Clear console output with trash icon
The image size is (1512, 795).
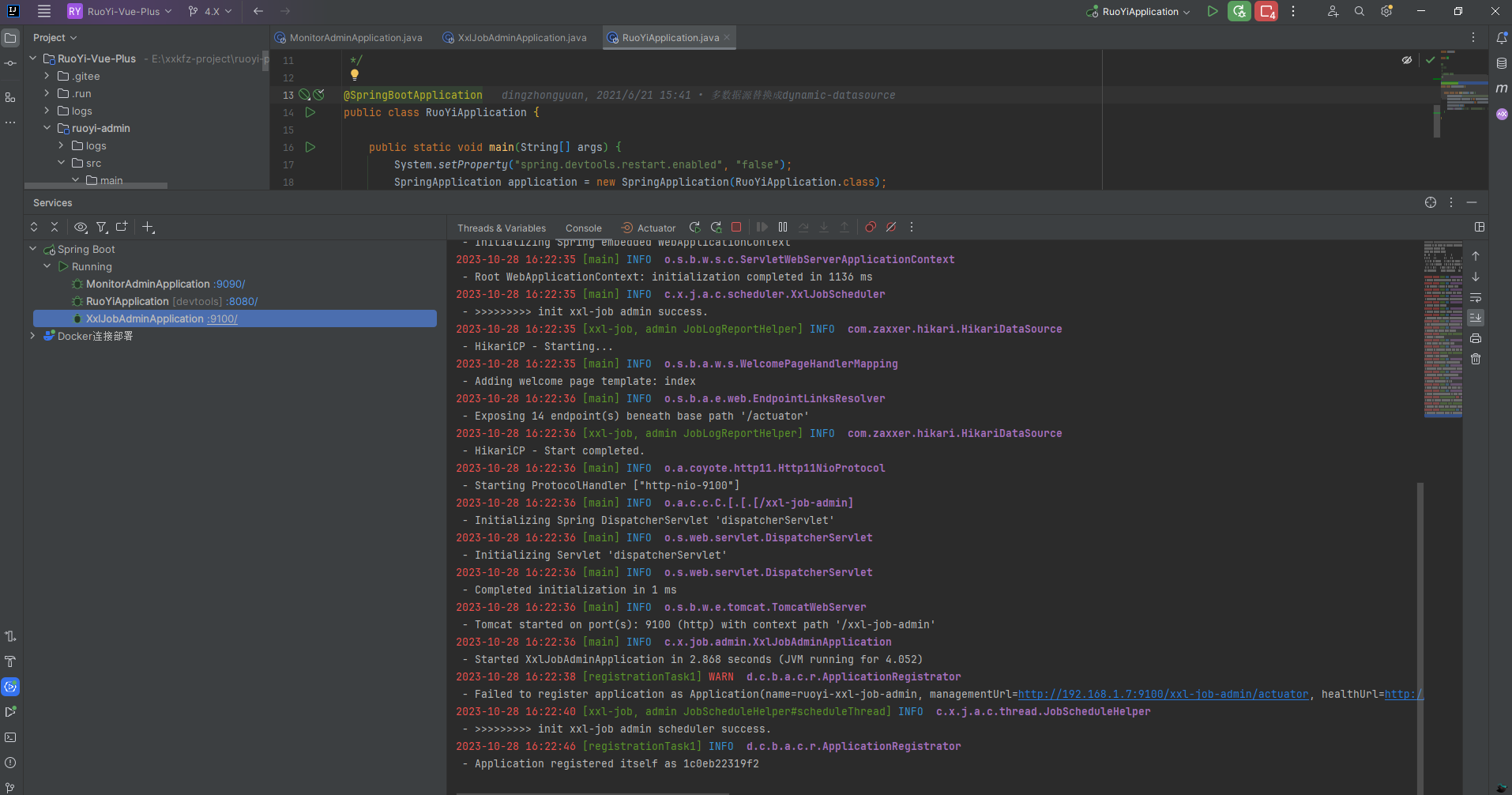coord(1476,359)
